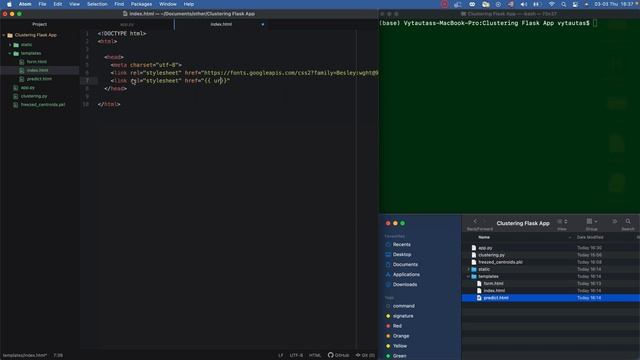Click the Git status bar item

click(x=365, y=355)
